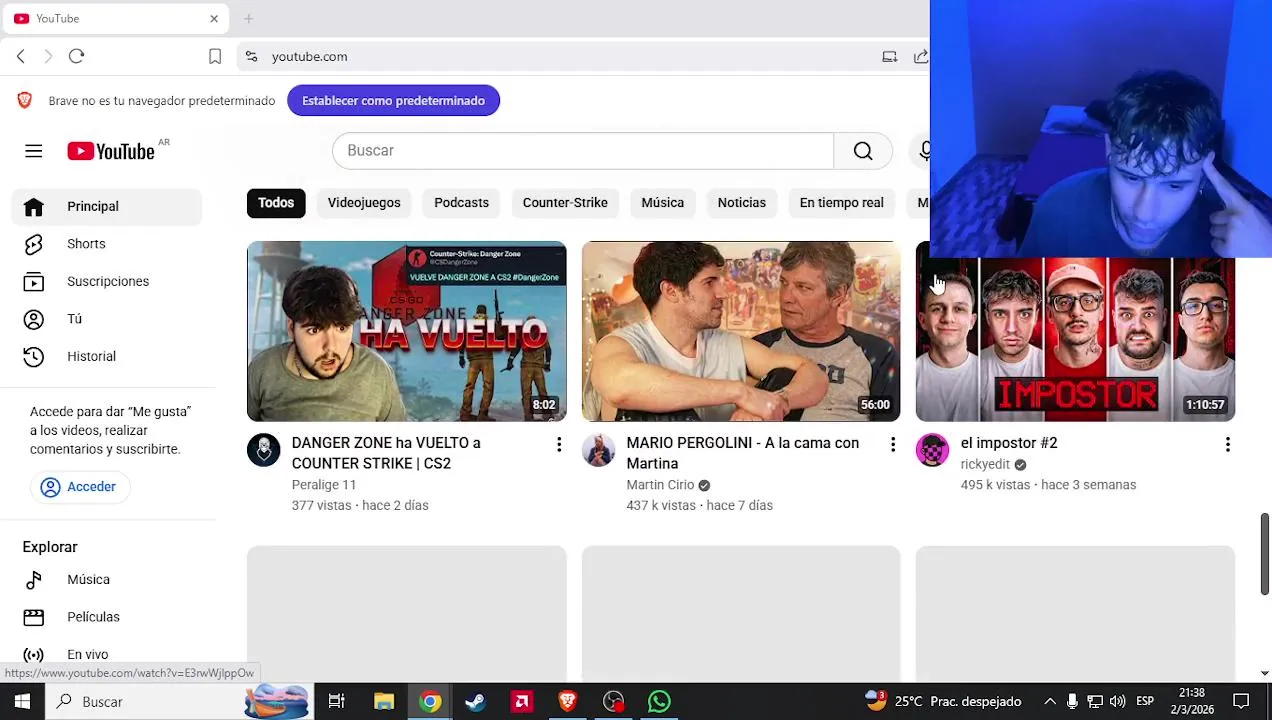The image size is (1272, 720).
Task: Select the Música filter chip
Action: 662,203
